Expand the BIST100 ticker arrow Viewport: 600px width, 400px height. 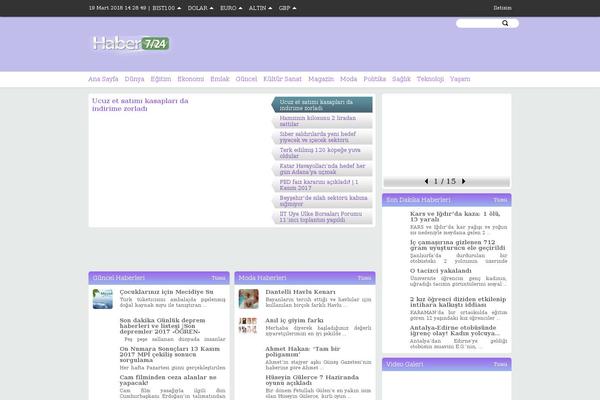click(179, 8)
